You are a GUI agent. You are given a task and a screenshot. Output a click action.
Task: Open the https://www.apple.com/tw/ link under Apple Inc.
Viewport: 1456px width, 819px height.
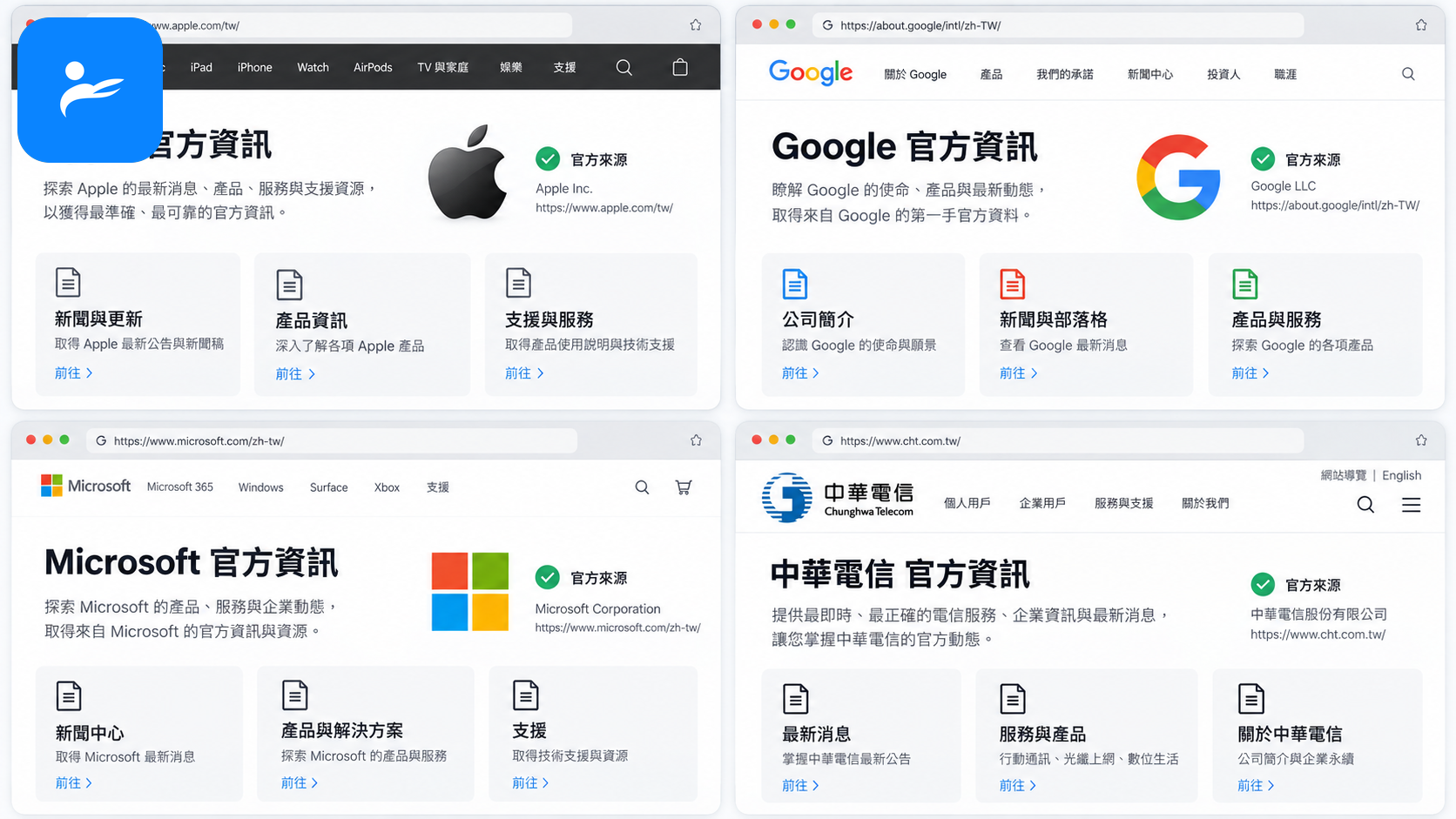[604, 208]
